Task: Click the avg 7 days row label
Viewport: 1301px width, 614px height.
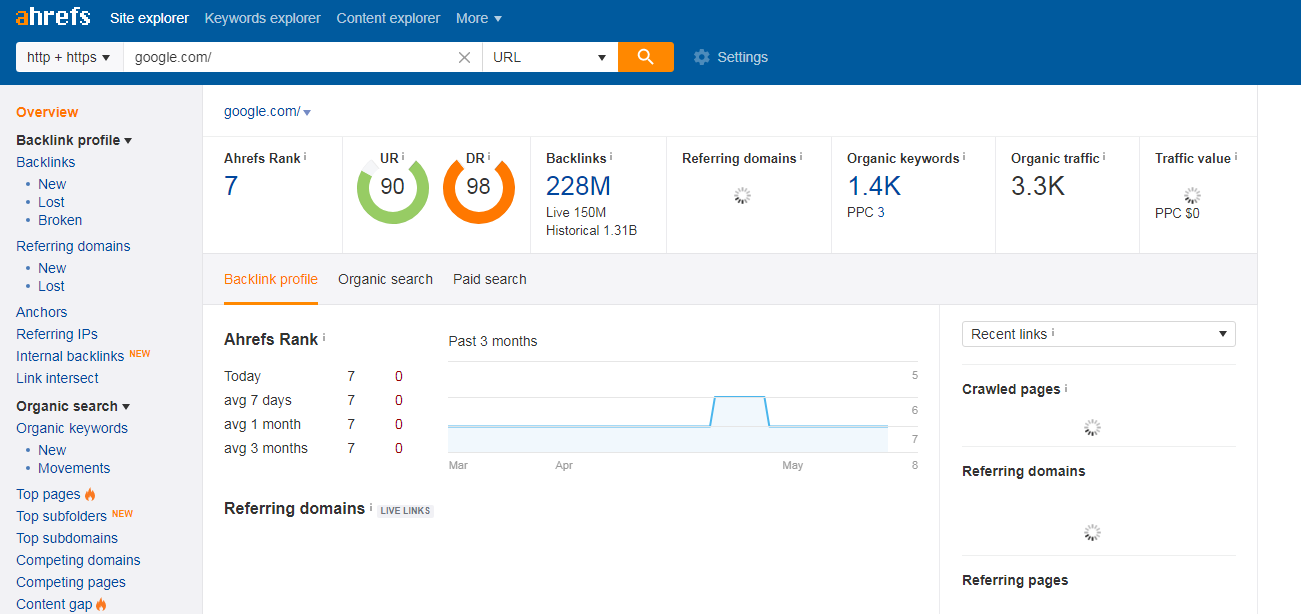Action: [x=258, y=400]
